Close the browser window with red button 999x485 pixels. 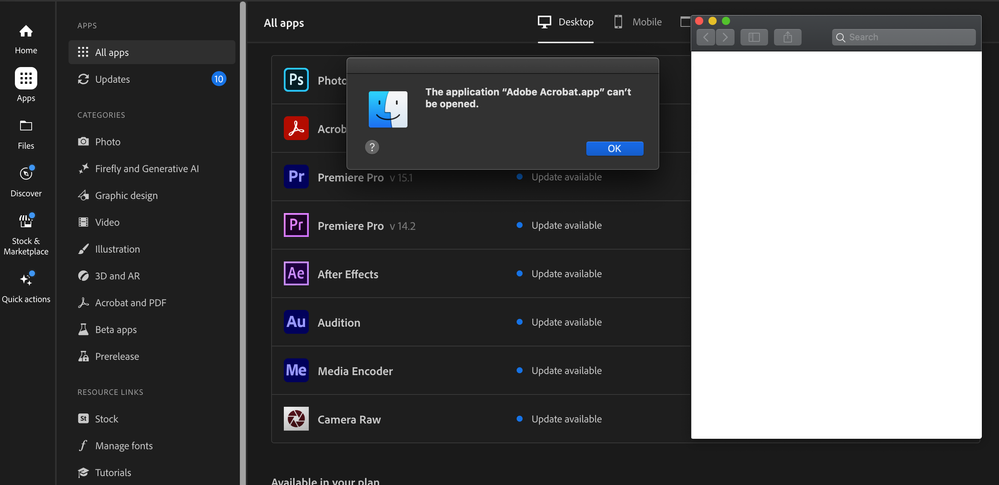(699, 21)
